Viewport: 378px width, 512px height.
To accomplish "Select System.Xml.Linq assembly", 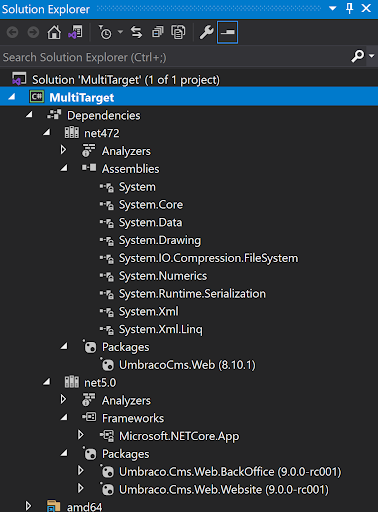I will 161,329.
